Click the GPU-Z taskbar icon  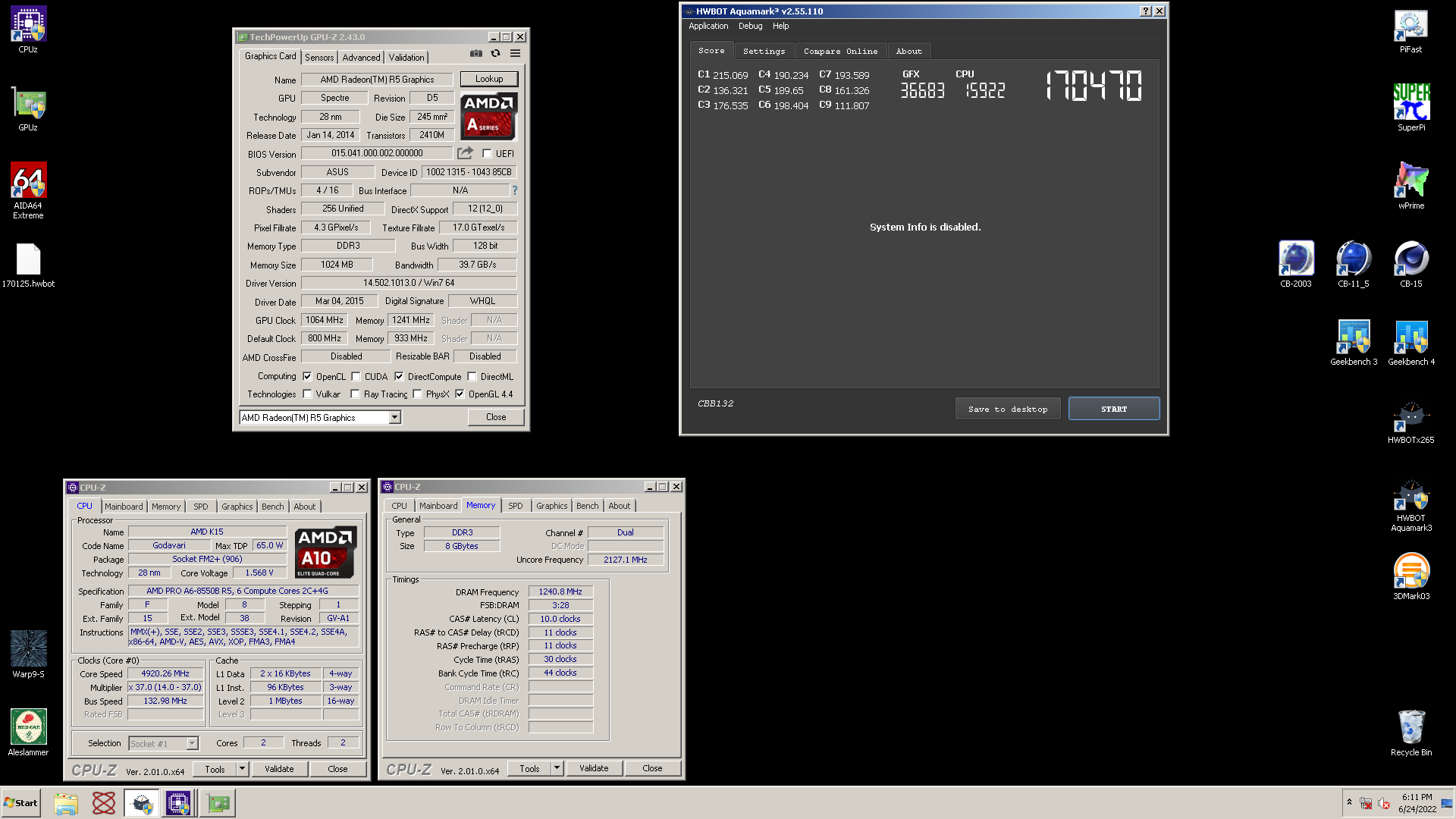(218, 803)
